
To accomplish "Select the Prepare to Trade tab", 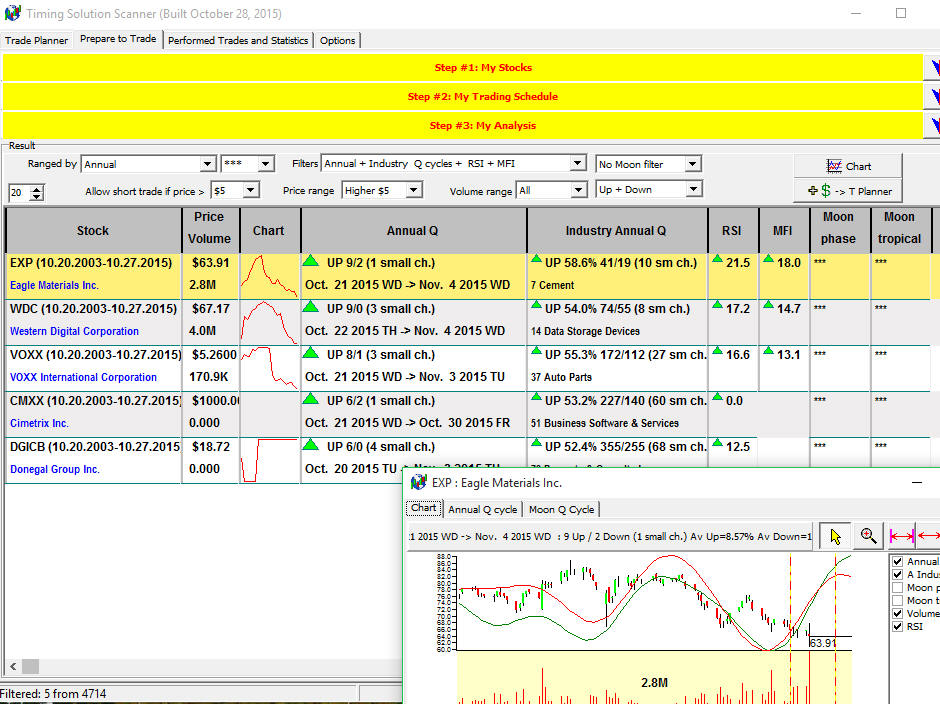I will pos(118,38).
